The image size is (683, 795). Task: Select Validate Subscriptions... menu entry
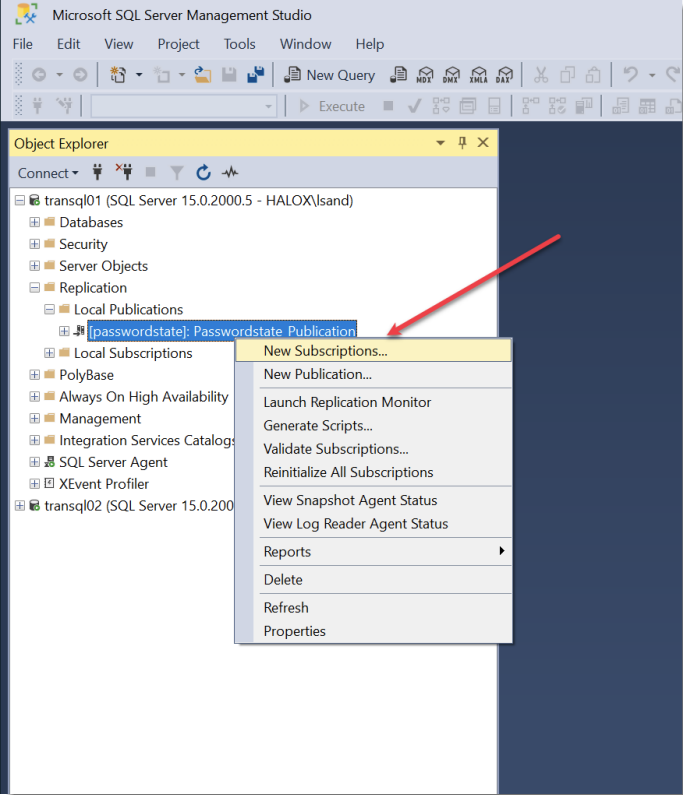coord(374,449)
